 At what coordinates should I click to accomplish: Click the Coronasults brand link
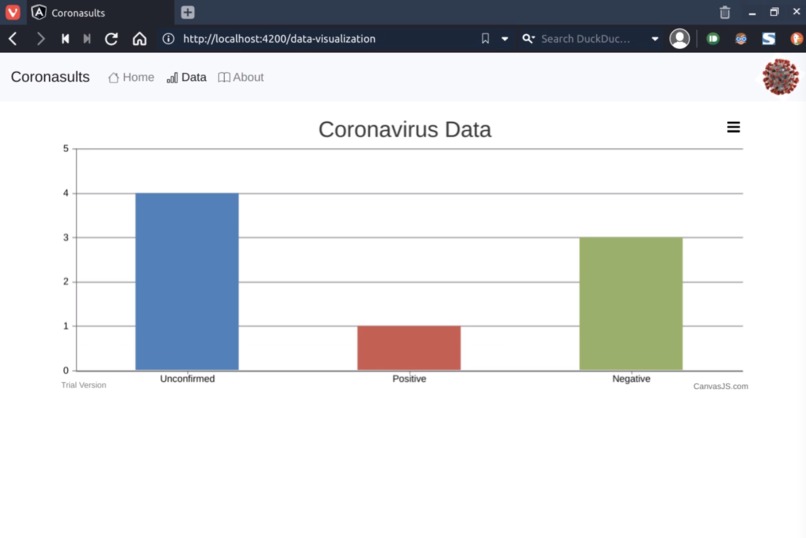[x=50, y=77]
